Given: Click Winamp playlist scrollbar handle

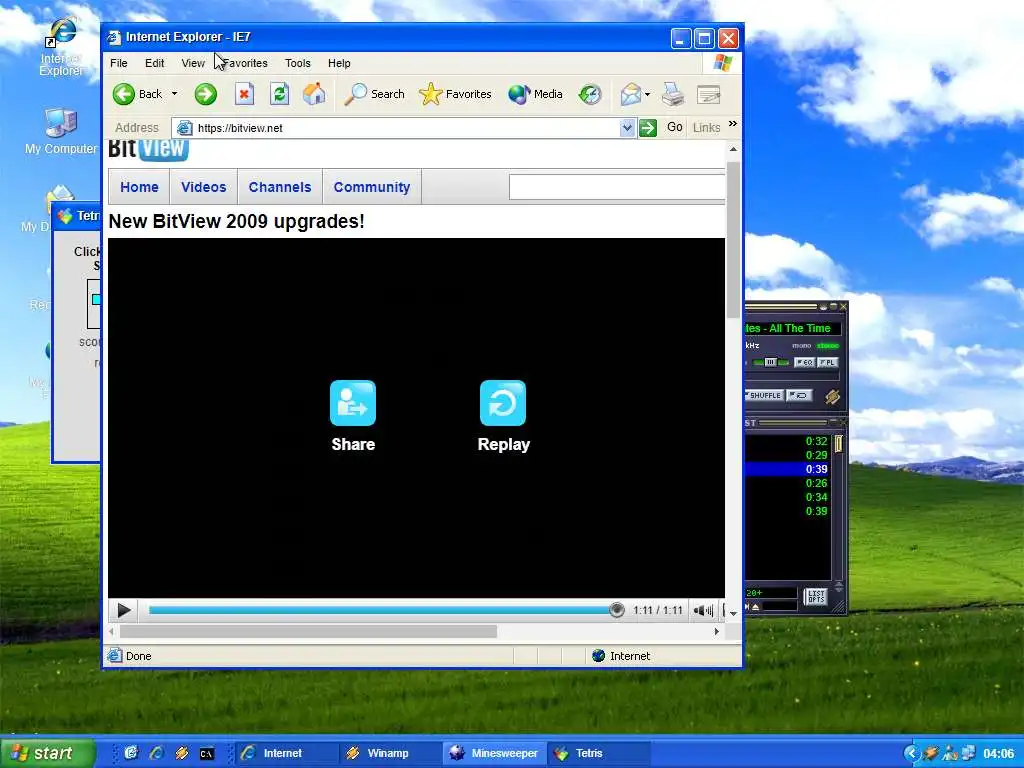Looking at the screenshot, I should (x=839, y=444).
